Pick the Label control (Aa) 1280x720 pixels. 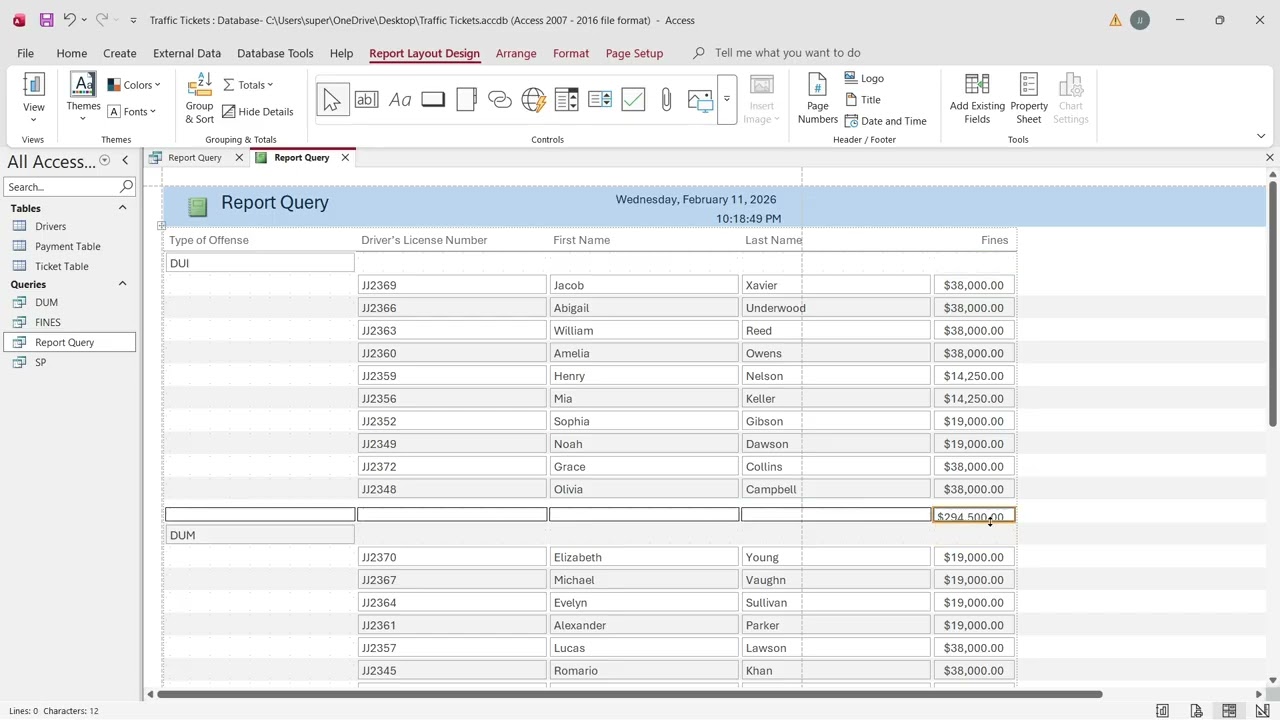point(399,100)
